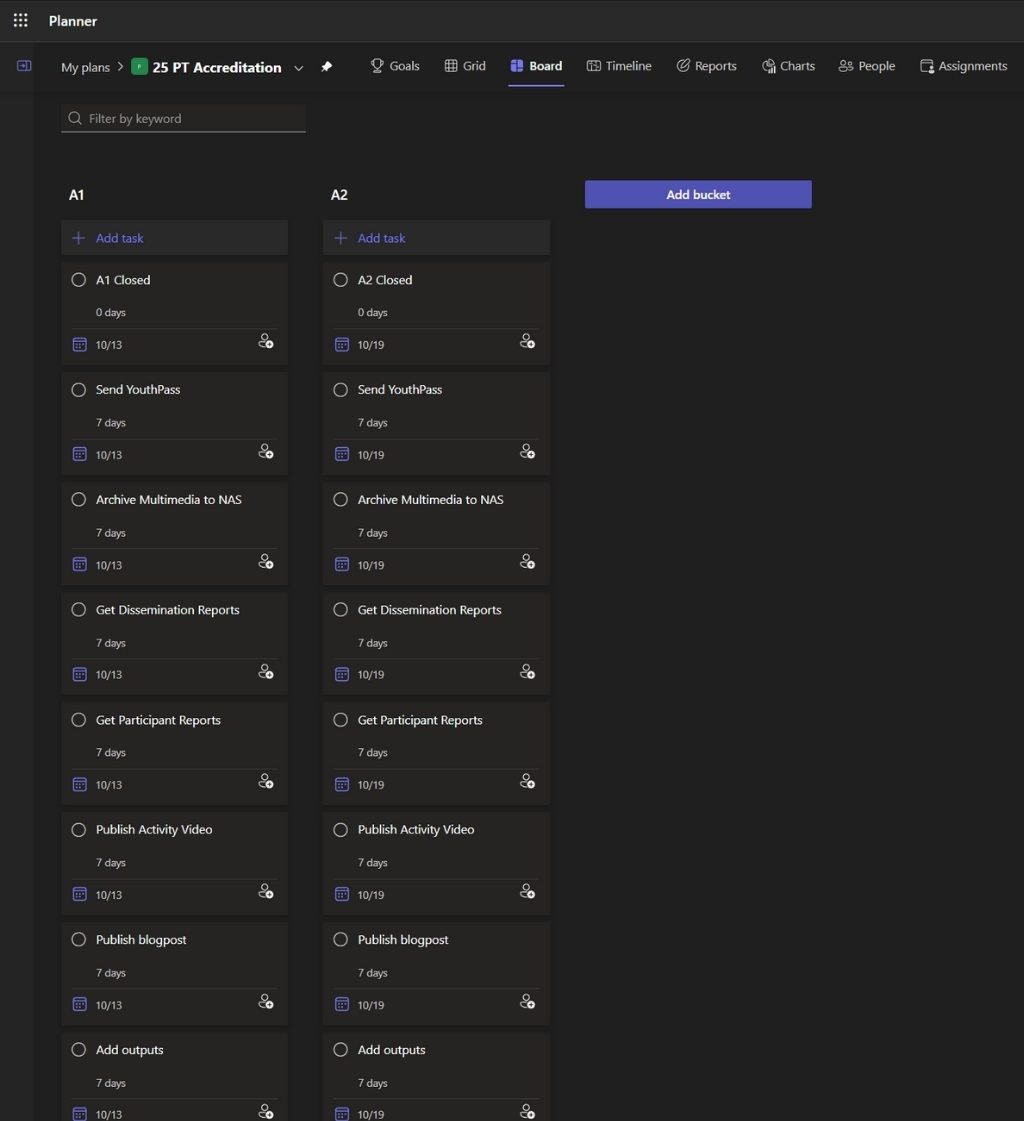This screenshot has width=1024, height=1121.
Task: Assign a member to A1 Publish blogpost
Action: click(x=266, y=1002)
